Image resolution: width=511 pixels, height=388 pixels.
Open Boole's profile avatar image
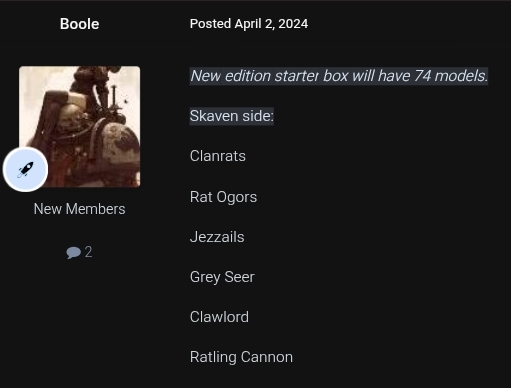click(x=79, y=127)
